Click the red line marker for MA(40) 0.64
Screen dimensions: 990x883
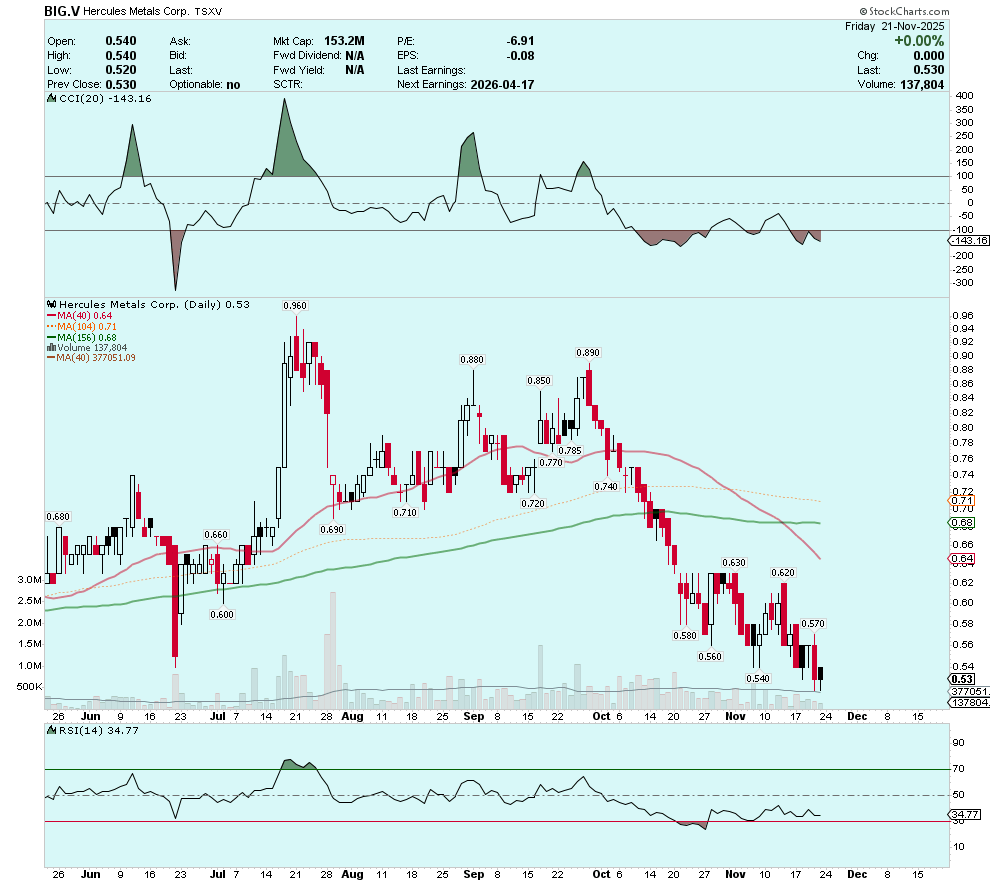[52, 316]
